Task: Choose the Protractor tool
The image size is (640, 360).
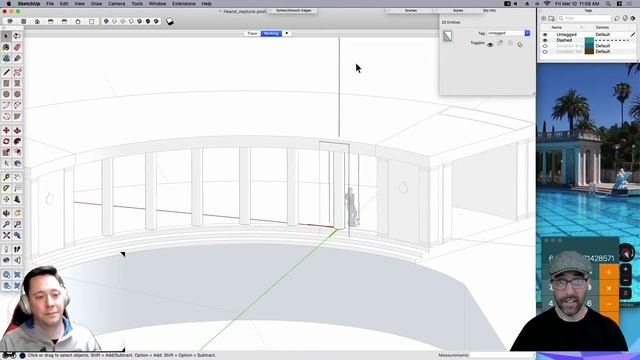Action: click(x=6, y=188)
